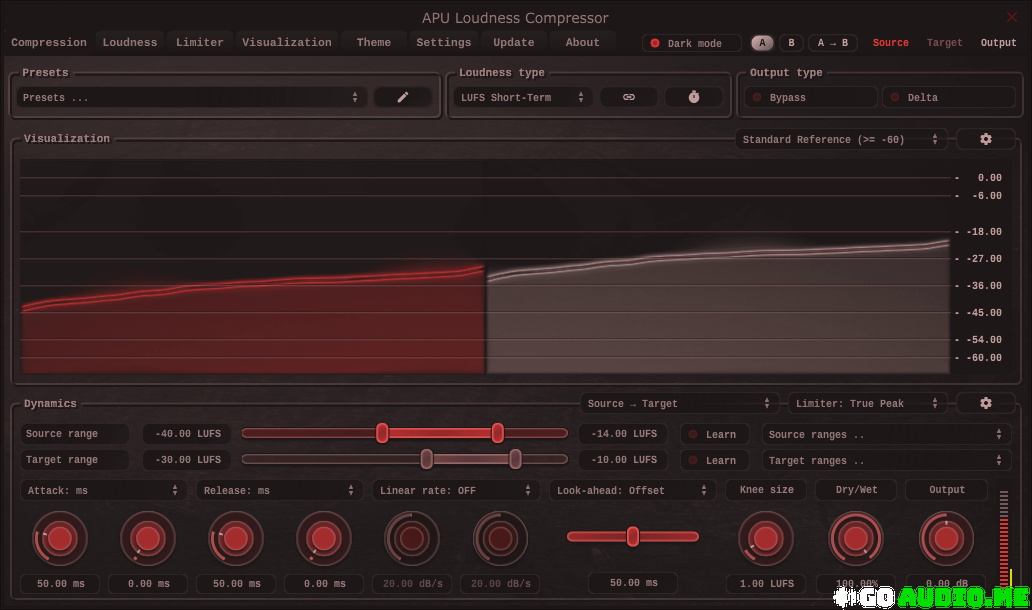Click the Source range slider upper handle

[498, 433]
